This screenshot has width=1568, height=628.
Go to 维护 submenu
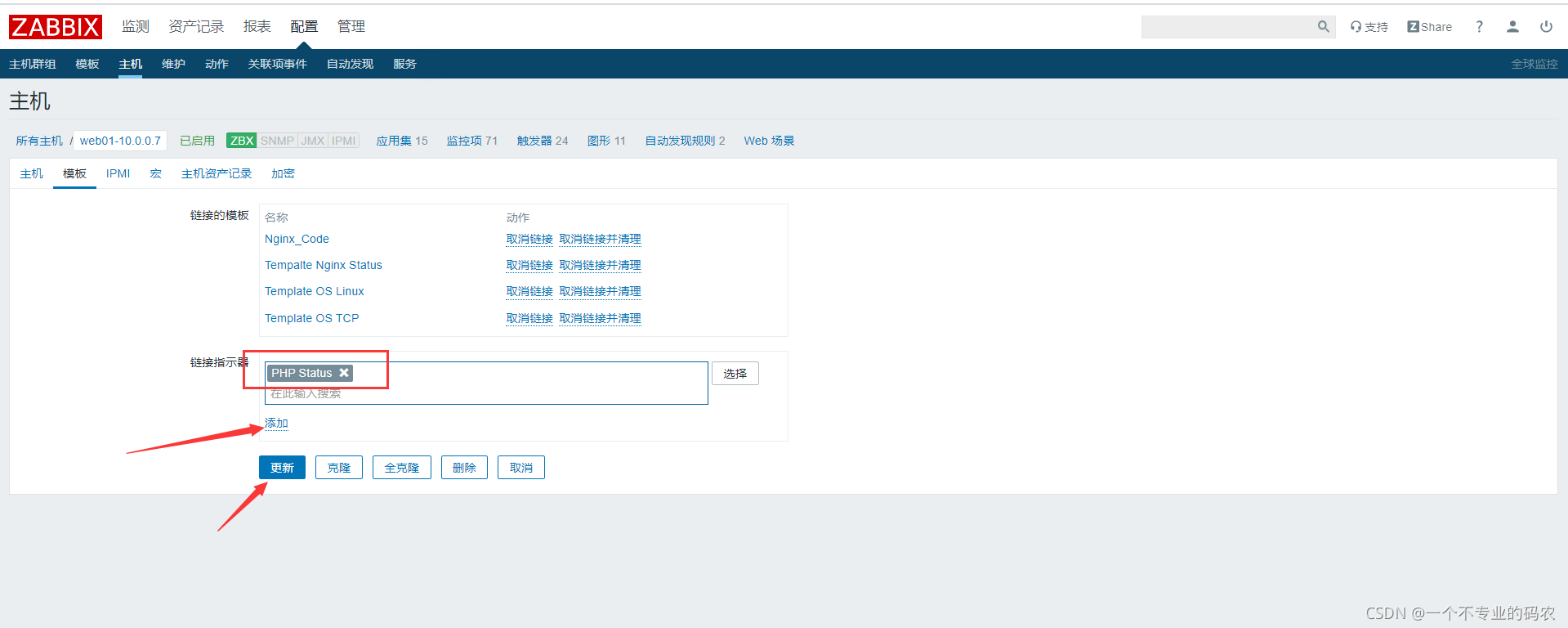173,64
